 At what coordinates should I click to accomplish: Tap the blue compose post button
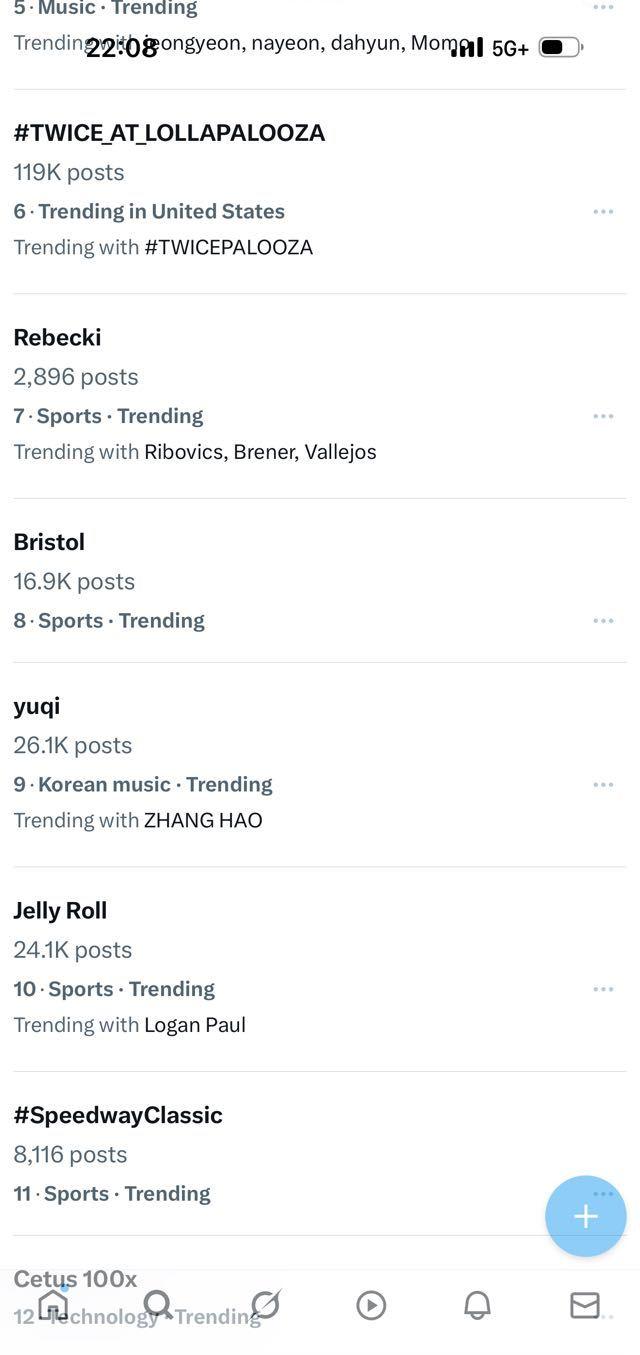pyautogui.click(x=586, y=1216)
